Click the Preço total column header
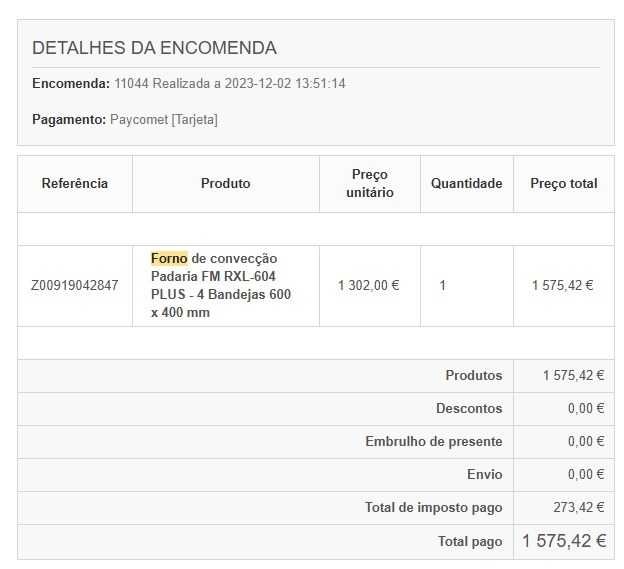 (x=564, y=184)
